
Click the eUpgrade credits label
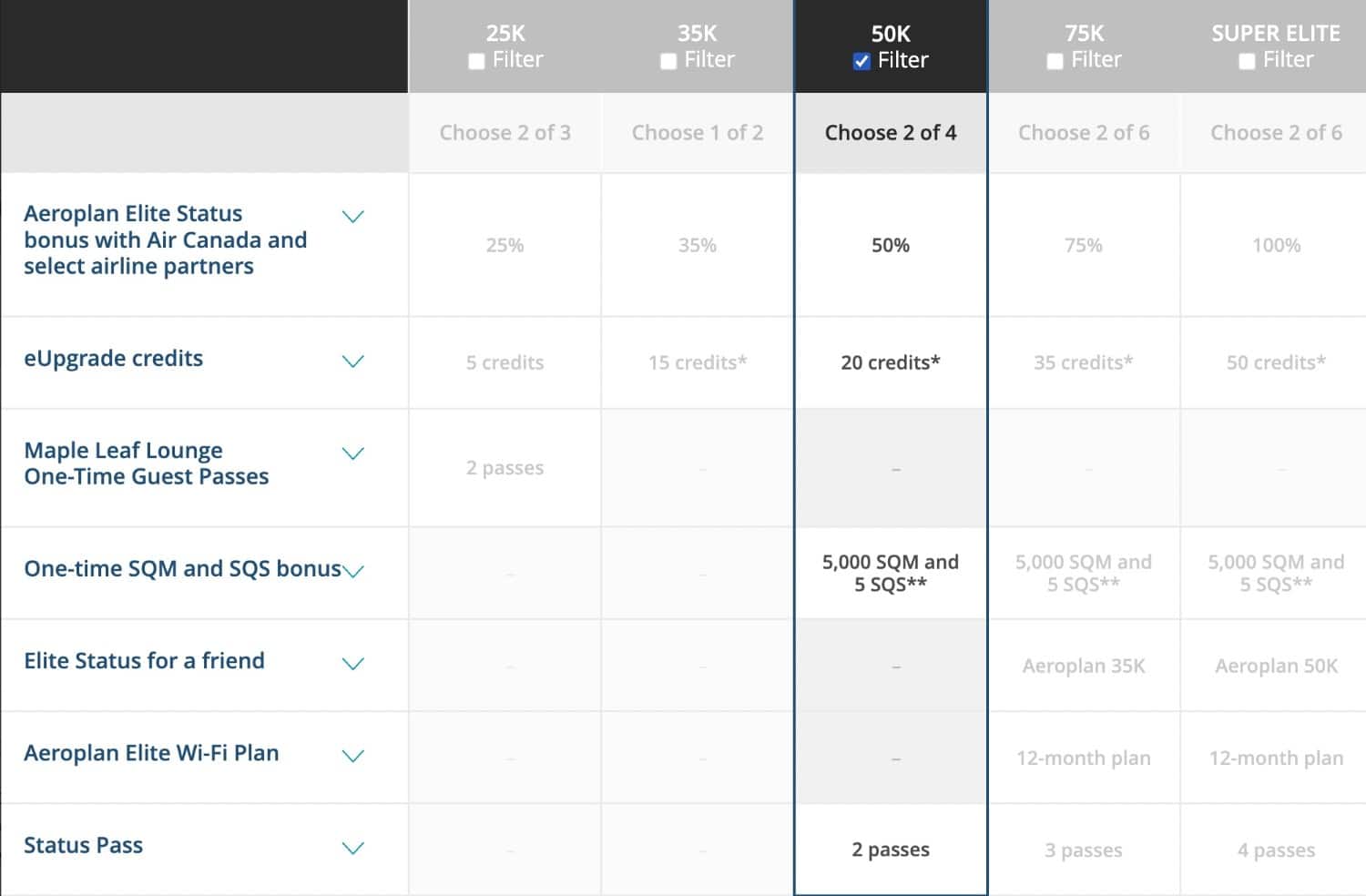tap(113, 359)
